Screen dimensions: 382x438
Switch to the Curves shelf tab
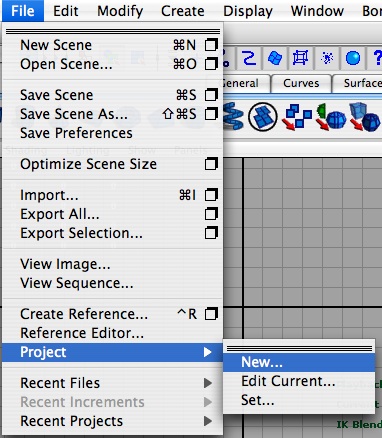(x=301, y=83)
